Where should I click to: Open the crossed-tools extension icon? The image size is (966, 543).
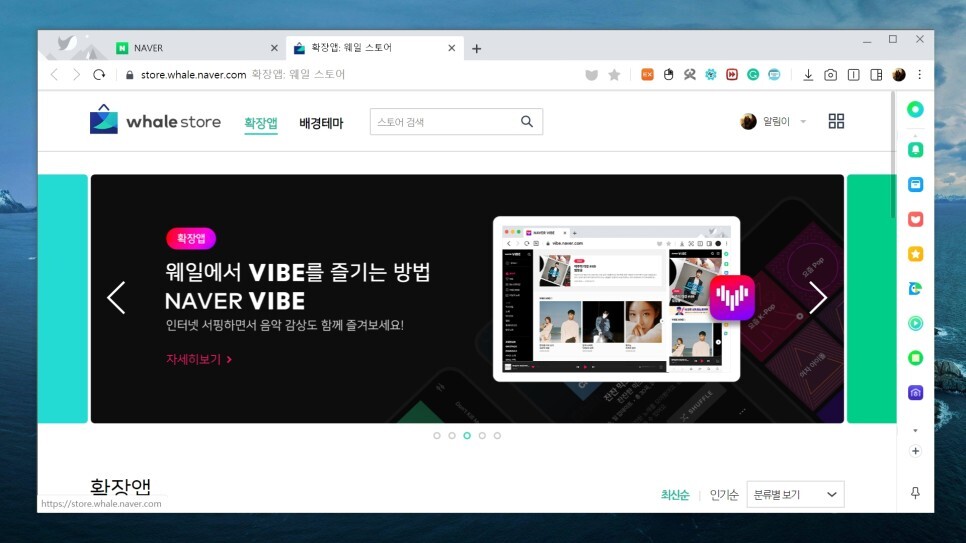pyautogui.click(x=689, y=75)
